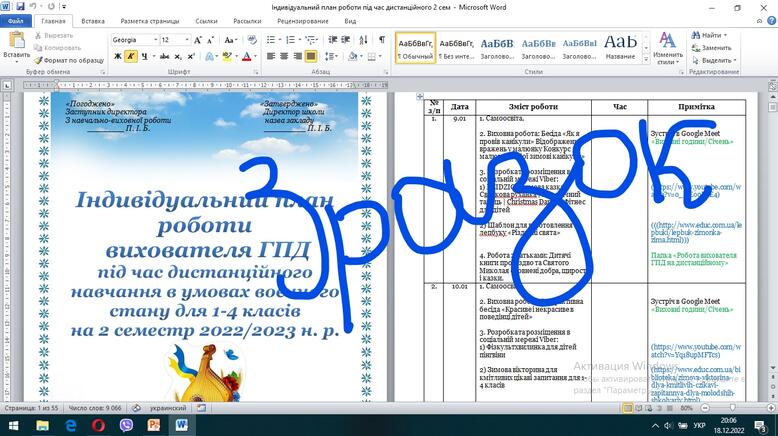Click the proofing check icon in status bar

coord(136,408)
